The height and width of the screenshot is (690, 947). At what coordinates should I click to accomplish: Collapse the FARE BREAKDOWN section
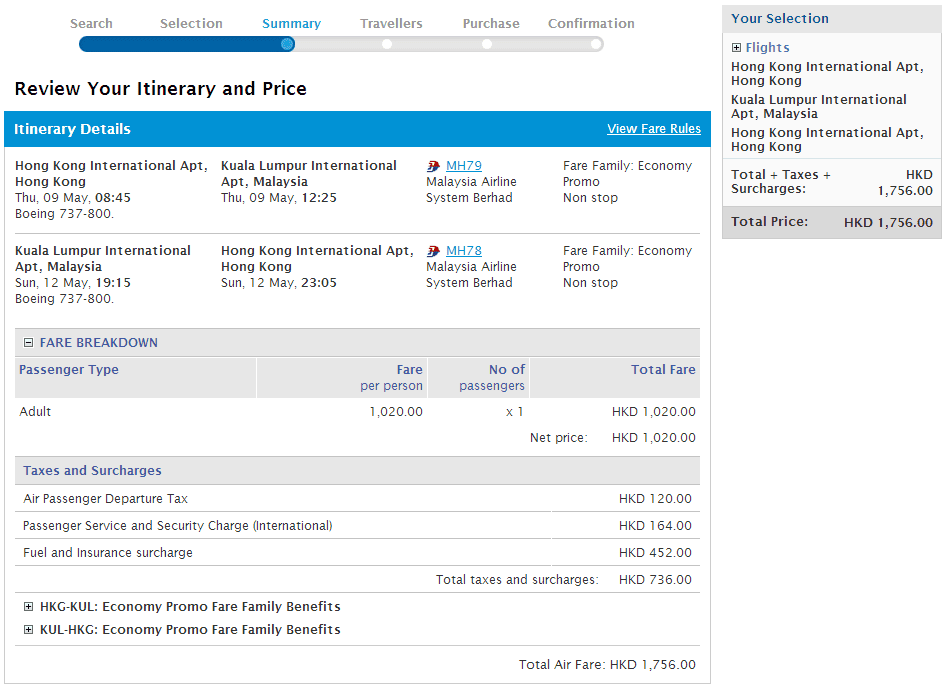tap(28, 343)
